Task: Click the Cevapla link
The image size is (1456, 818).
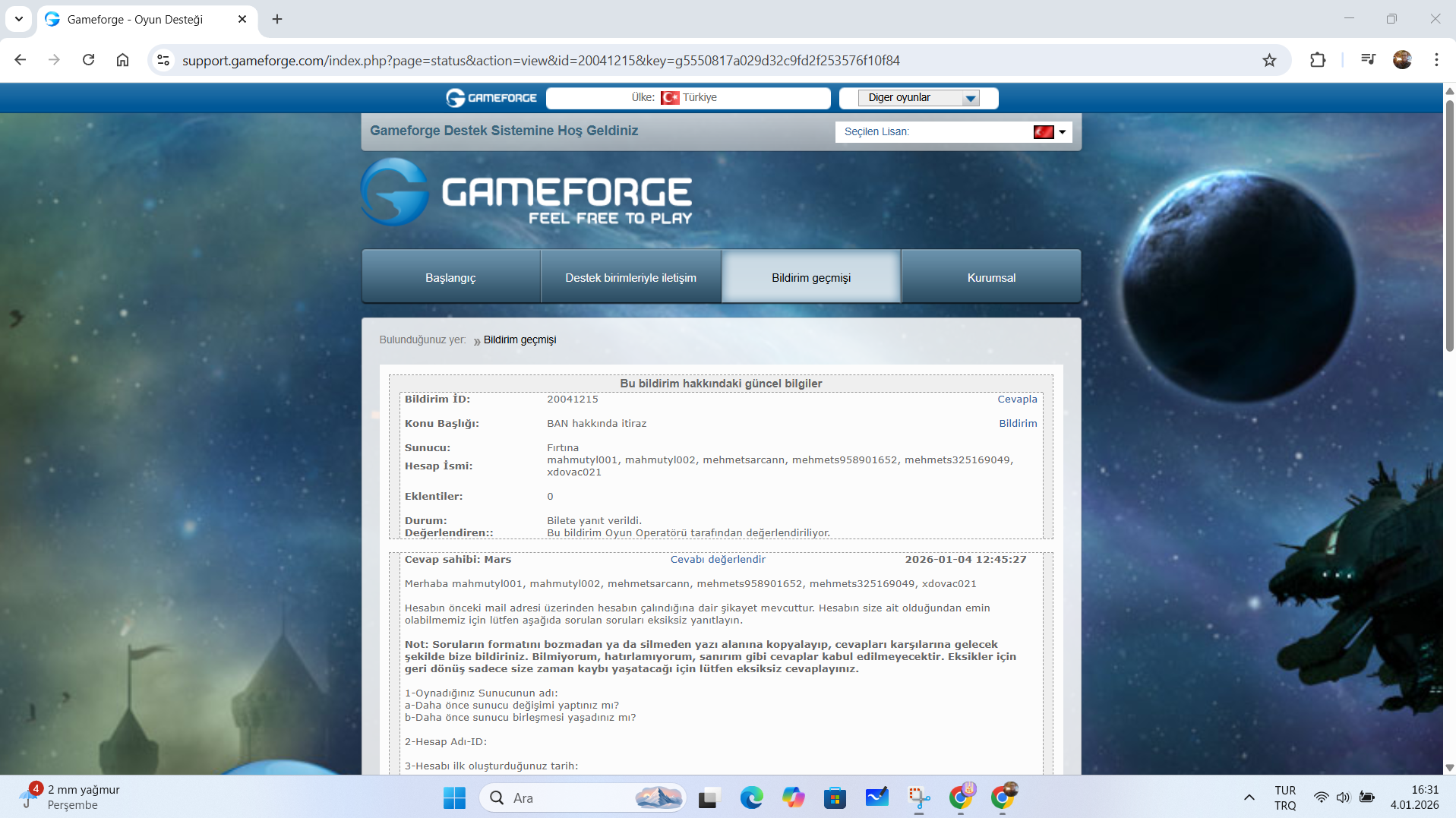Action: pyautogui.click(x=1017, y=400)
